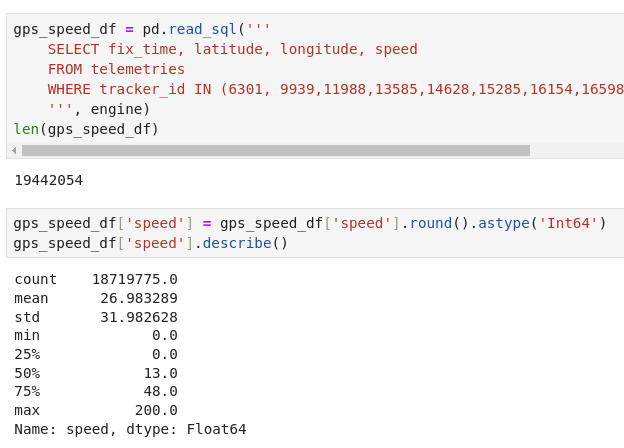Place cursor on the SELECT fix_time query line
The height and width of the screenshot is (448, 624).
(x=232, y=49)
